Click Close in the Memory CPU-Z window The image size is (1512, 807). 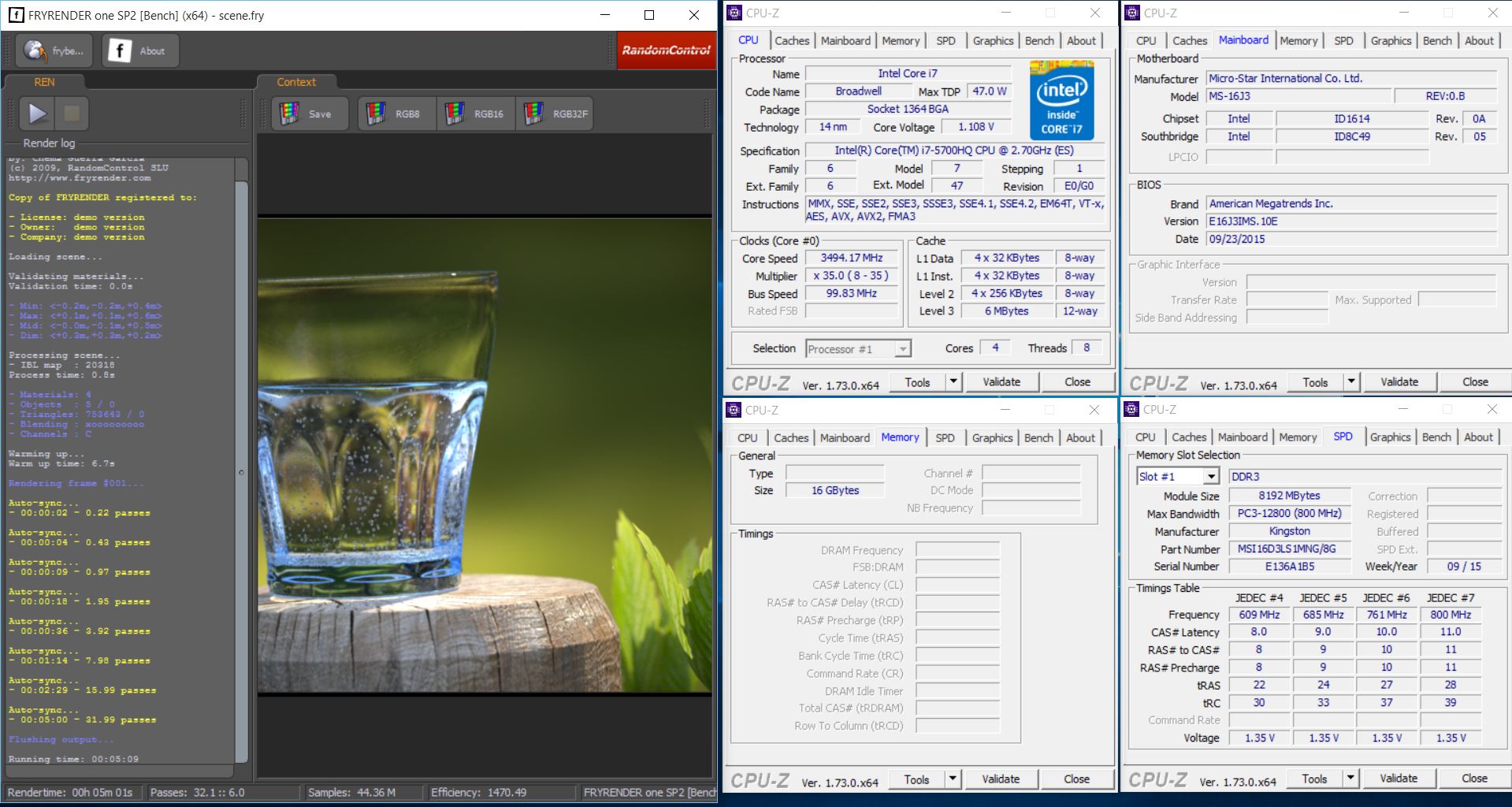1076,779
